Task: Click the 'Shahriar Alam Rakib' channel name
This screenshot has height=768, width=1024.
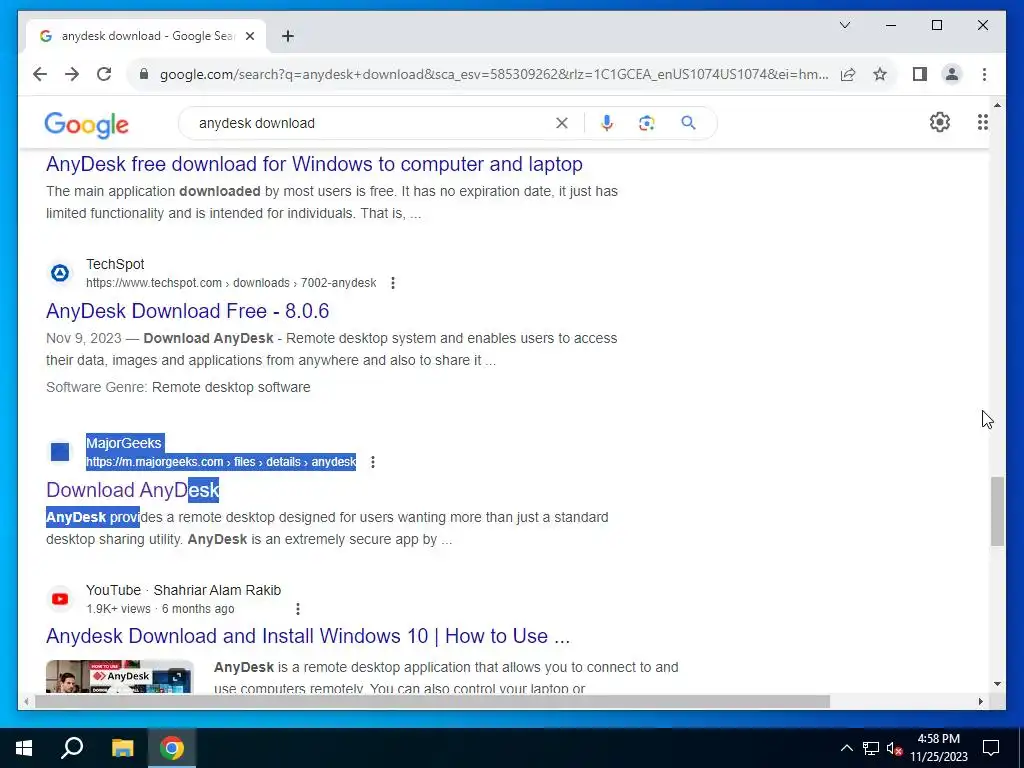Action: pos(217,590)
